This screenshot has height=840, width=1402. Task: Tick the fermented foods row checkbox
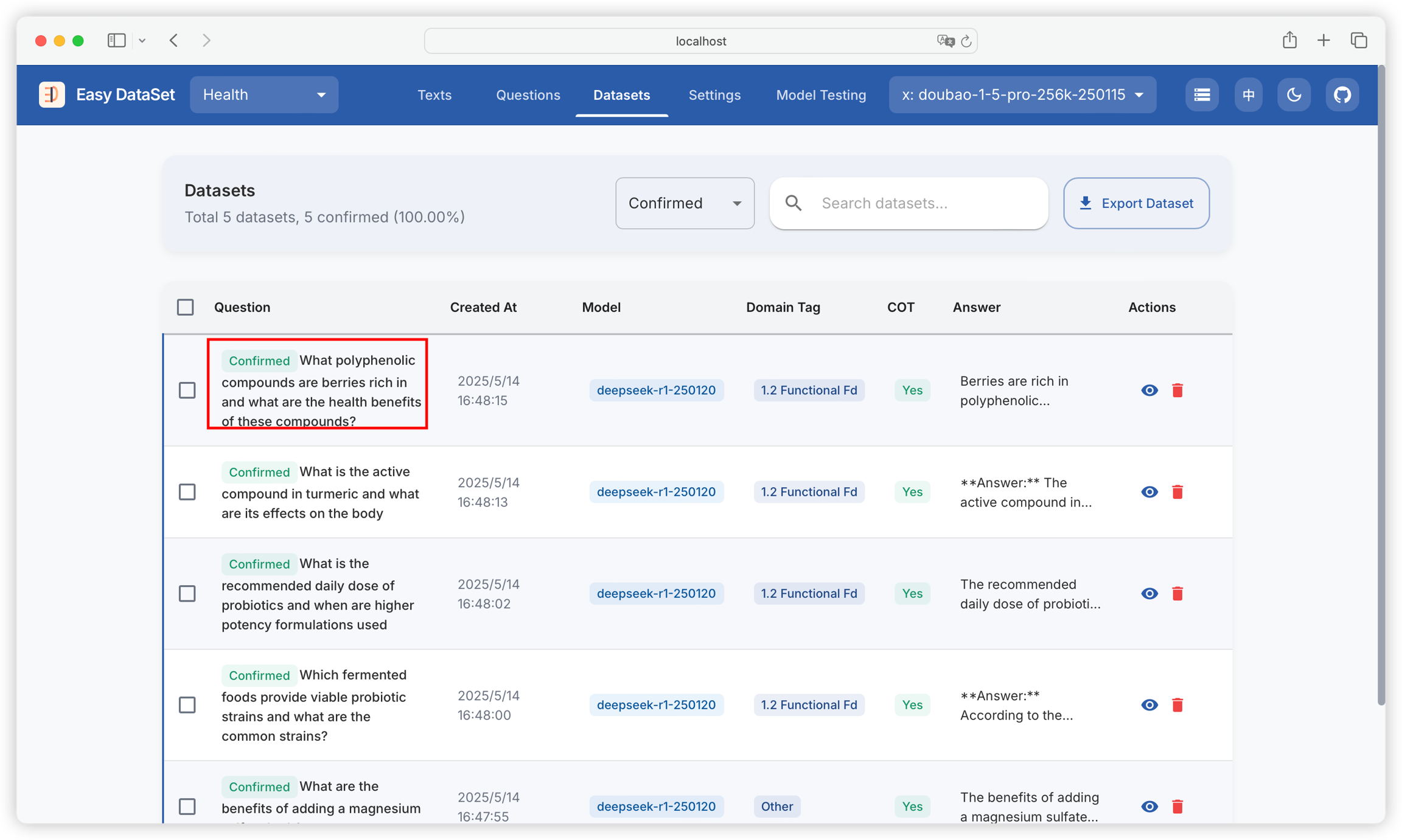(x=187, y=705)
